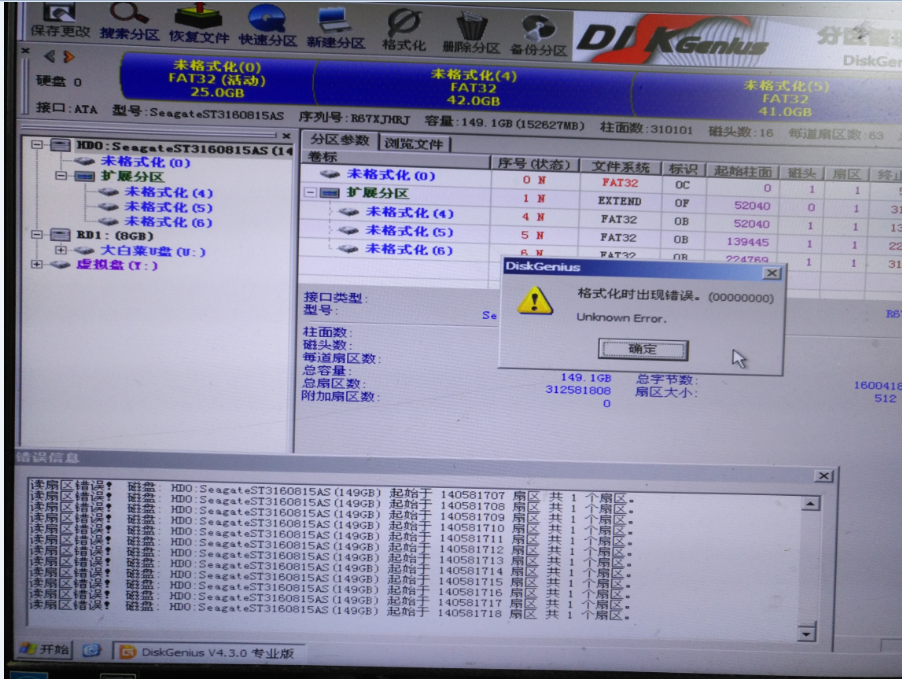Select the 42.0GB 未格式化(4) partition block
902x679 pixels.
pos(473,87)
